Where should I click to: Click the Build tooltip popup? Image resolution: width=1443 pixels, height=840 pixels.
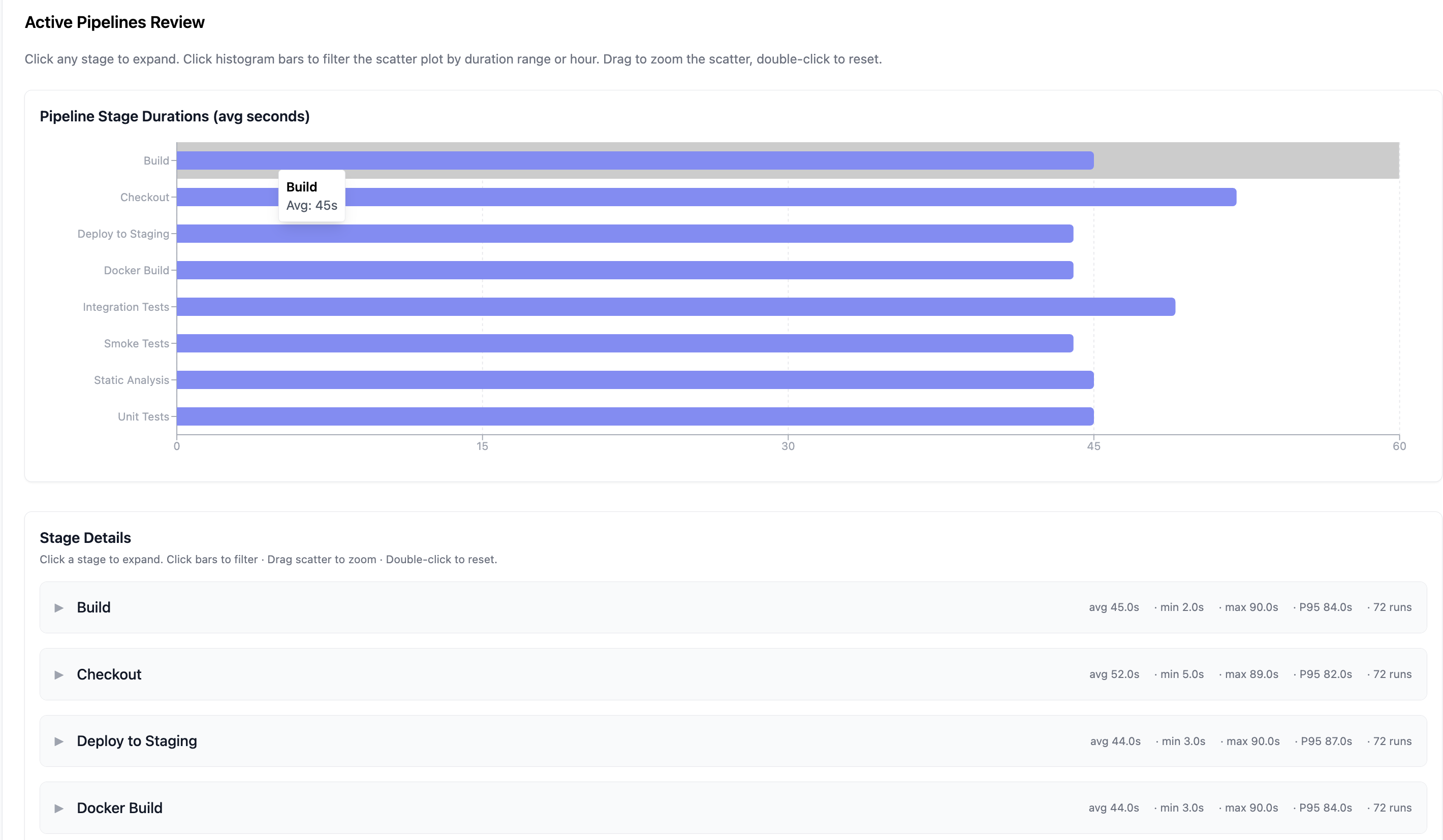coord(311,196)
